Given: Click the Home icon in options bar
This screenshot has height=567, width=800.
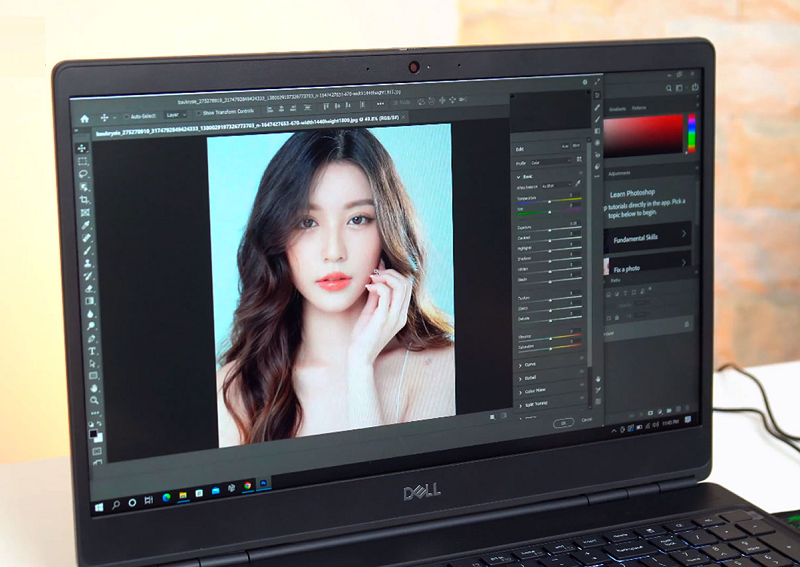Looking at the screenshot, I should click(84, 117).
